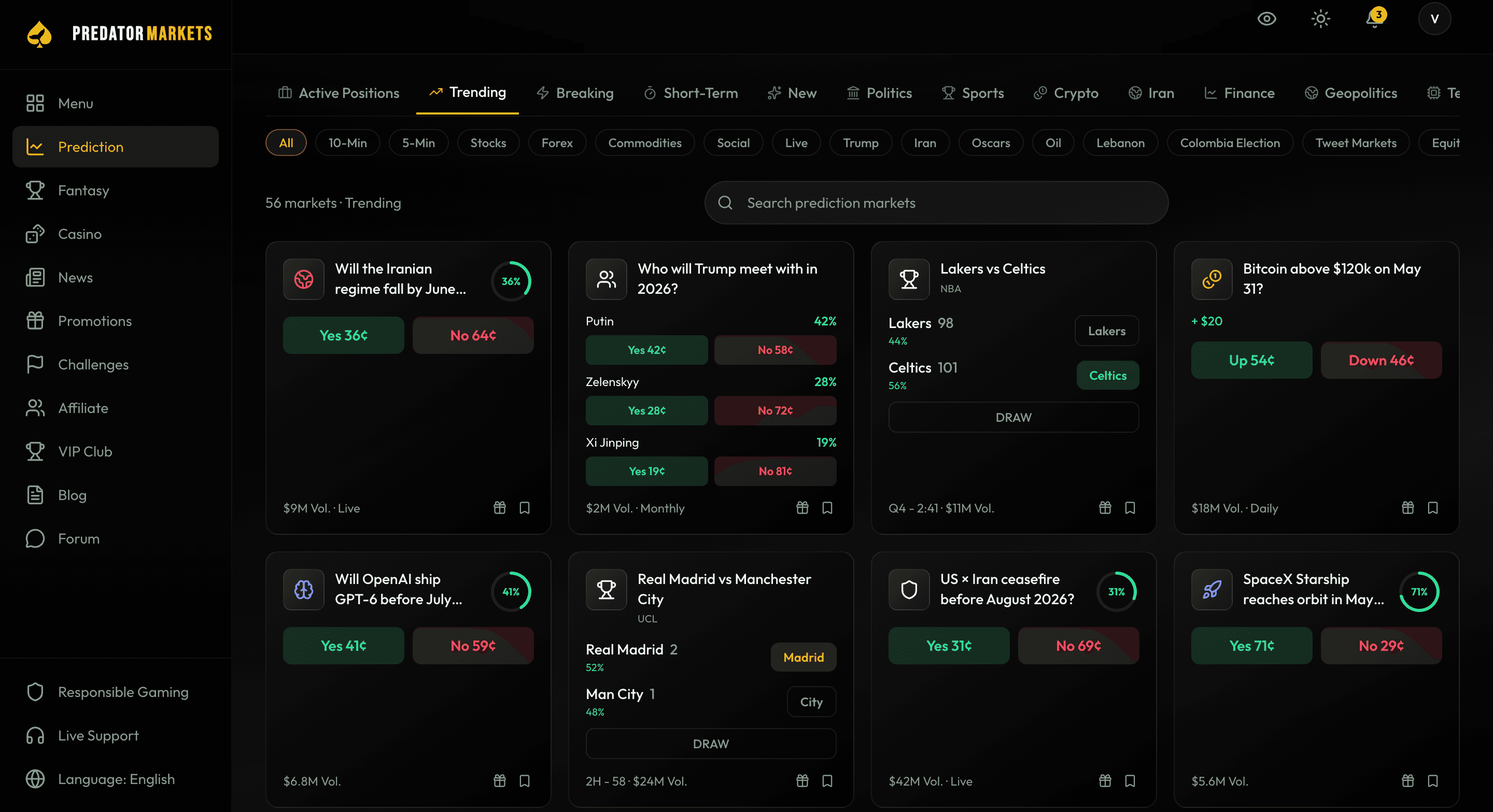Click the 71% progress ring on SpaceX card
Image resolution: width=1493 pixels, height=812 pixels.
[1419, 591]
